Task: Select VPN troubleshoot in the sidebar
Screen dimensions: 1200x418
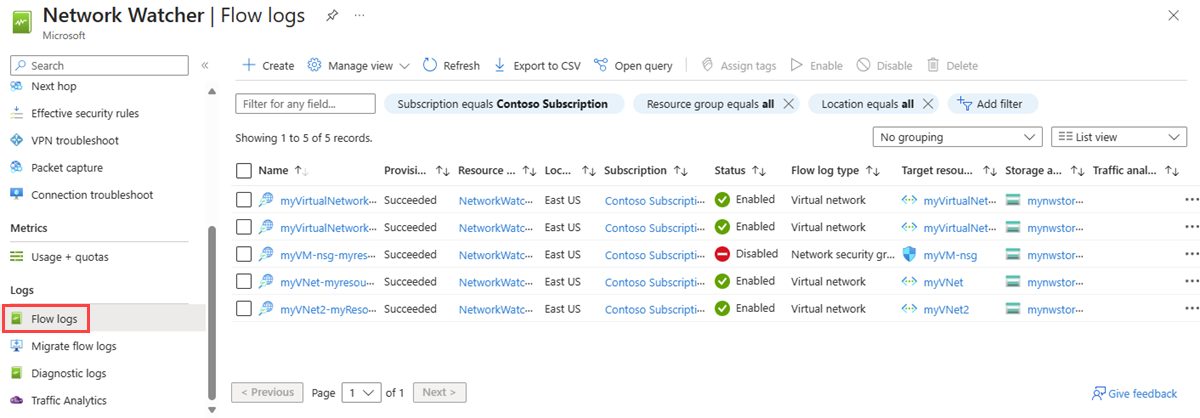Action: (x=75, y=140)
